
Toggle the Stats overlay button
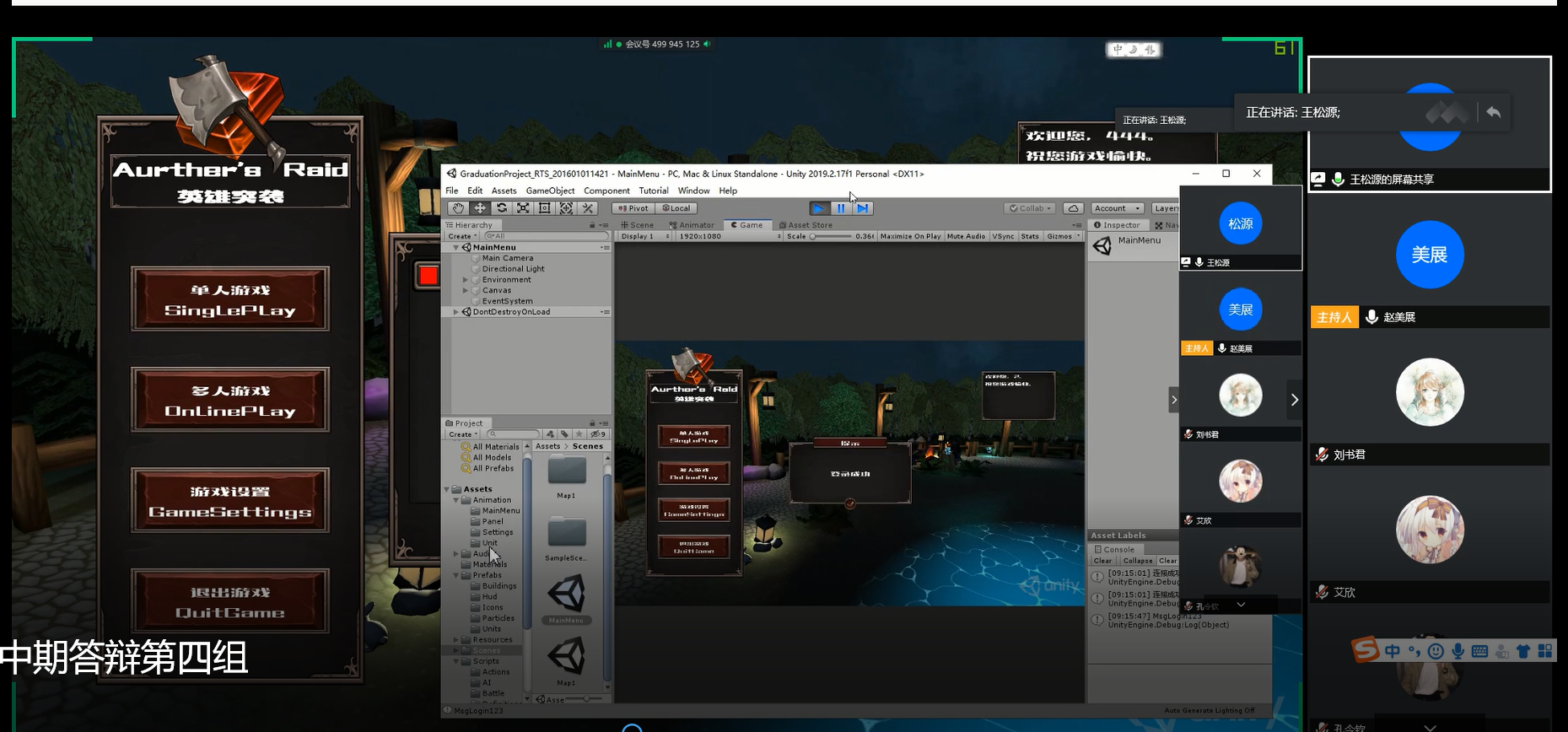pyautogui.click(x=1030, y=237)
